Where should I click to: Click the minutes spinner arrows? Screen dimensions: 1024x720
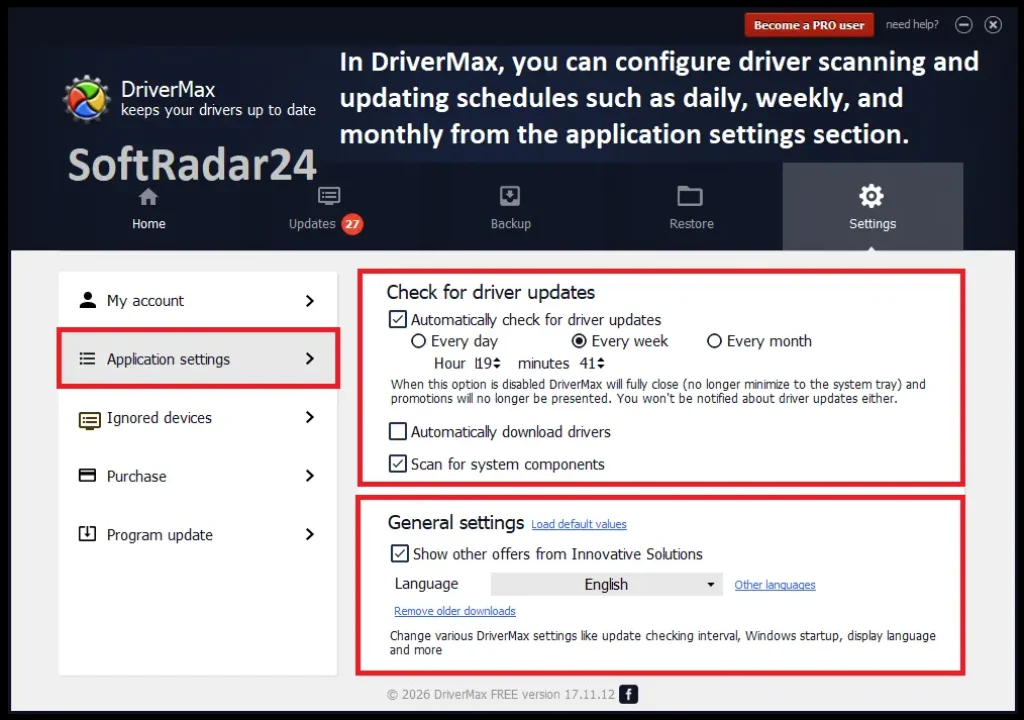pyautogui.click(x=601, y=363)
